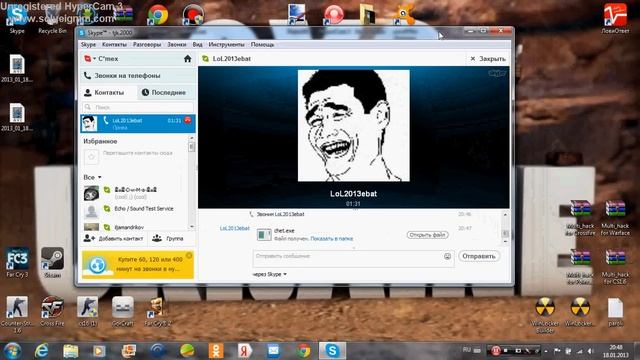Open Yandex taskbar icon

tap(244, 351)
